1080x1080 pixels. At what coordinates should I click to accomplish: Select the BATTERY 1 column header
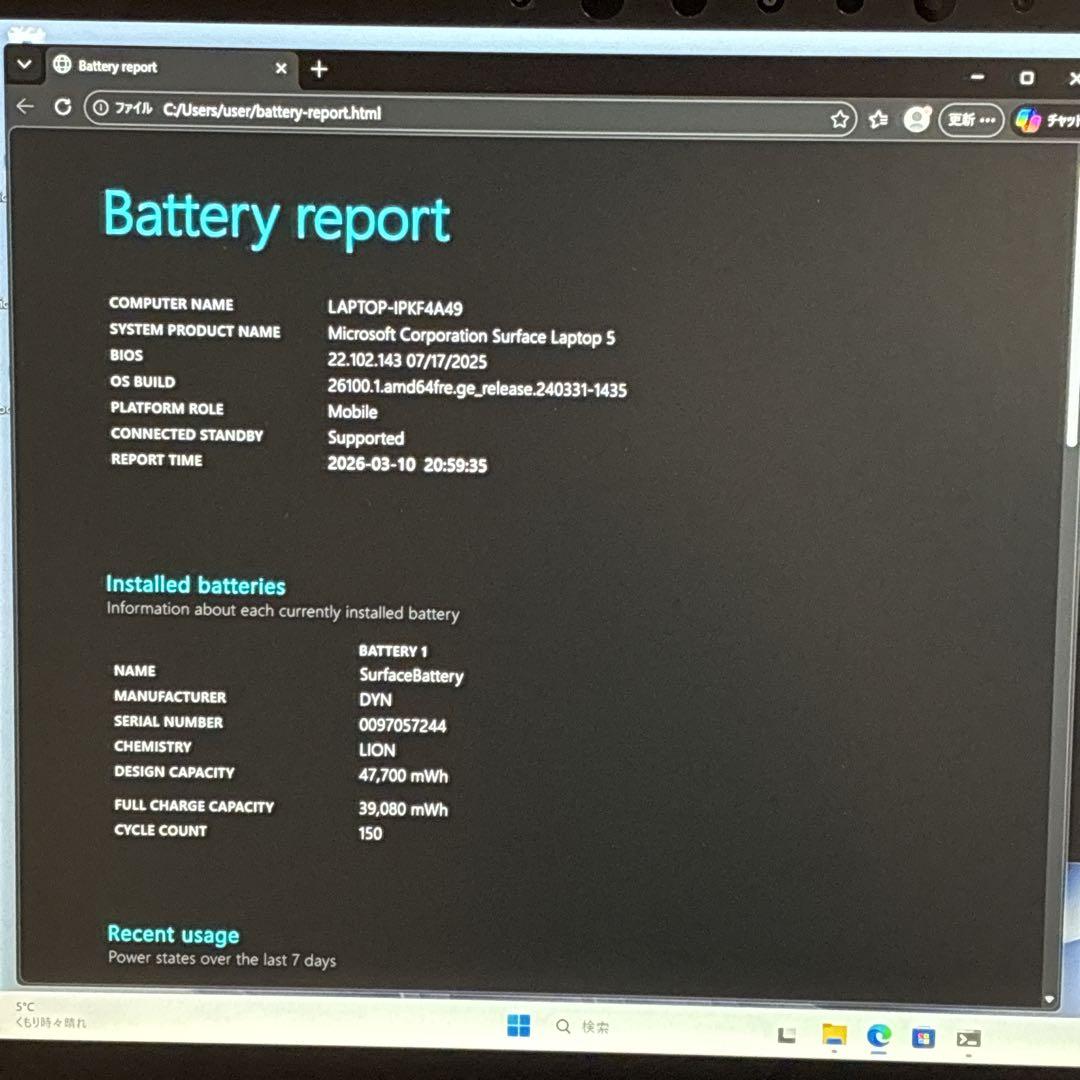[393, 651]
